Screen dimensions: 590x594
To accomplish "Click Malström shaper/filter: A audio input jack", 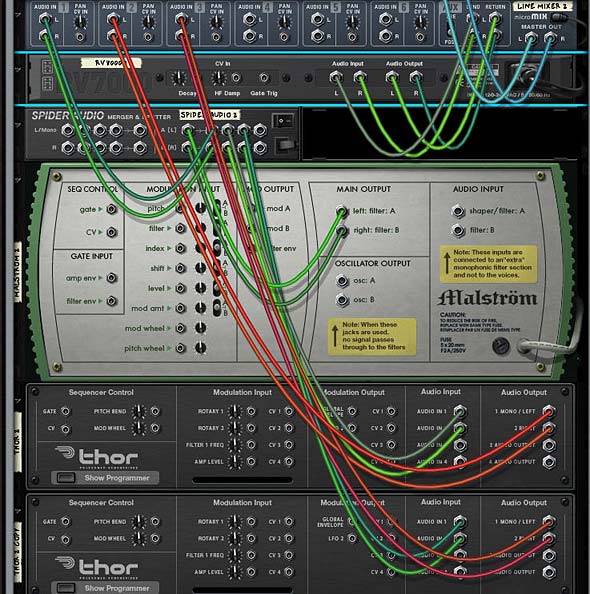I will (x=458, y=211).
